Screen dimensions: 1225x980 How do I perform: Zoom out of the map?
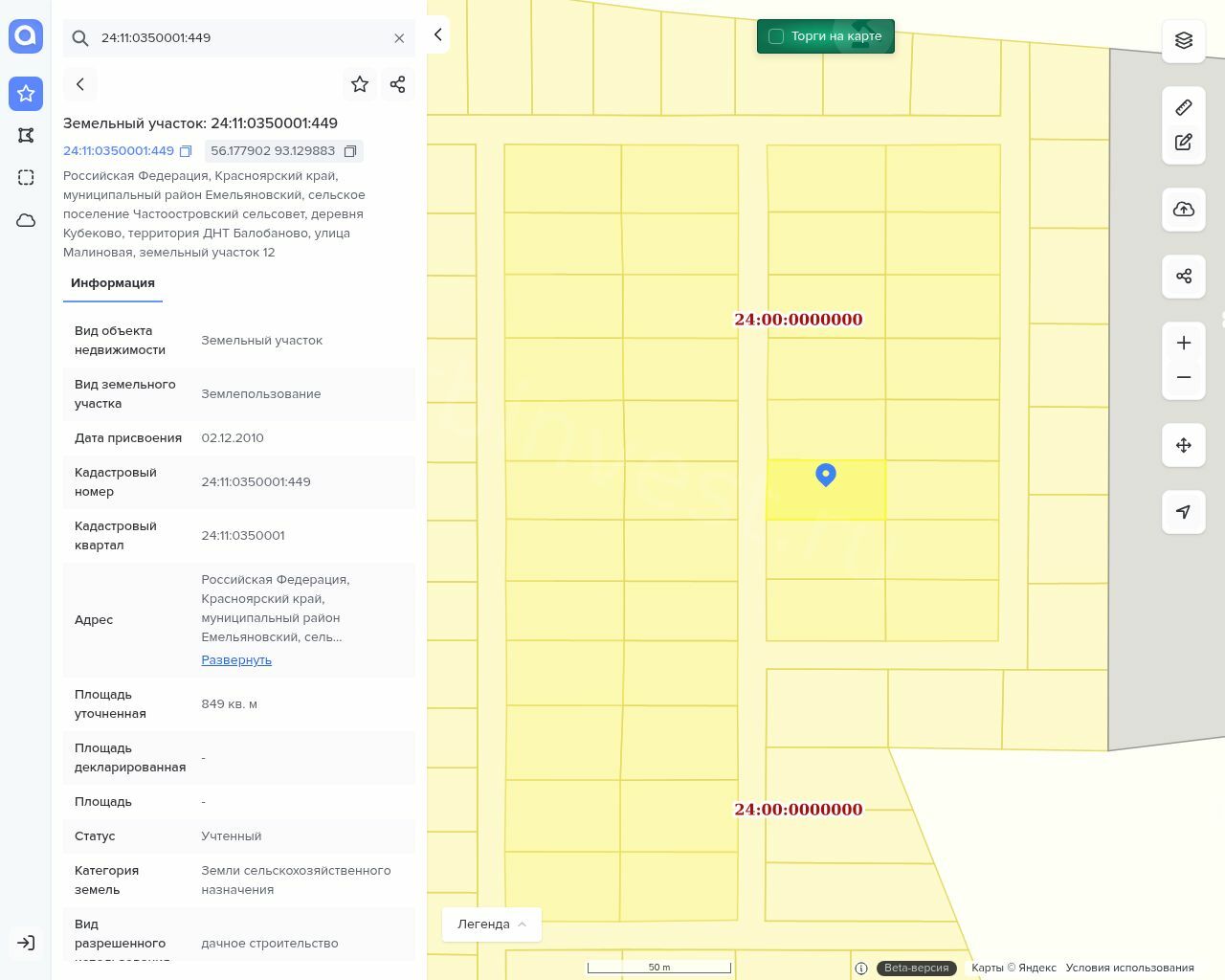pyautogui.click(x=1184, y=377)
